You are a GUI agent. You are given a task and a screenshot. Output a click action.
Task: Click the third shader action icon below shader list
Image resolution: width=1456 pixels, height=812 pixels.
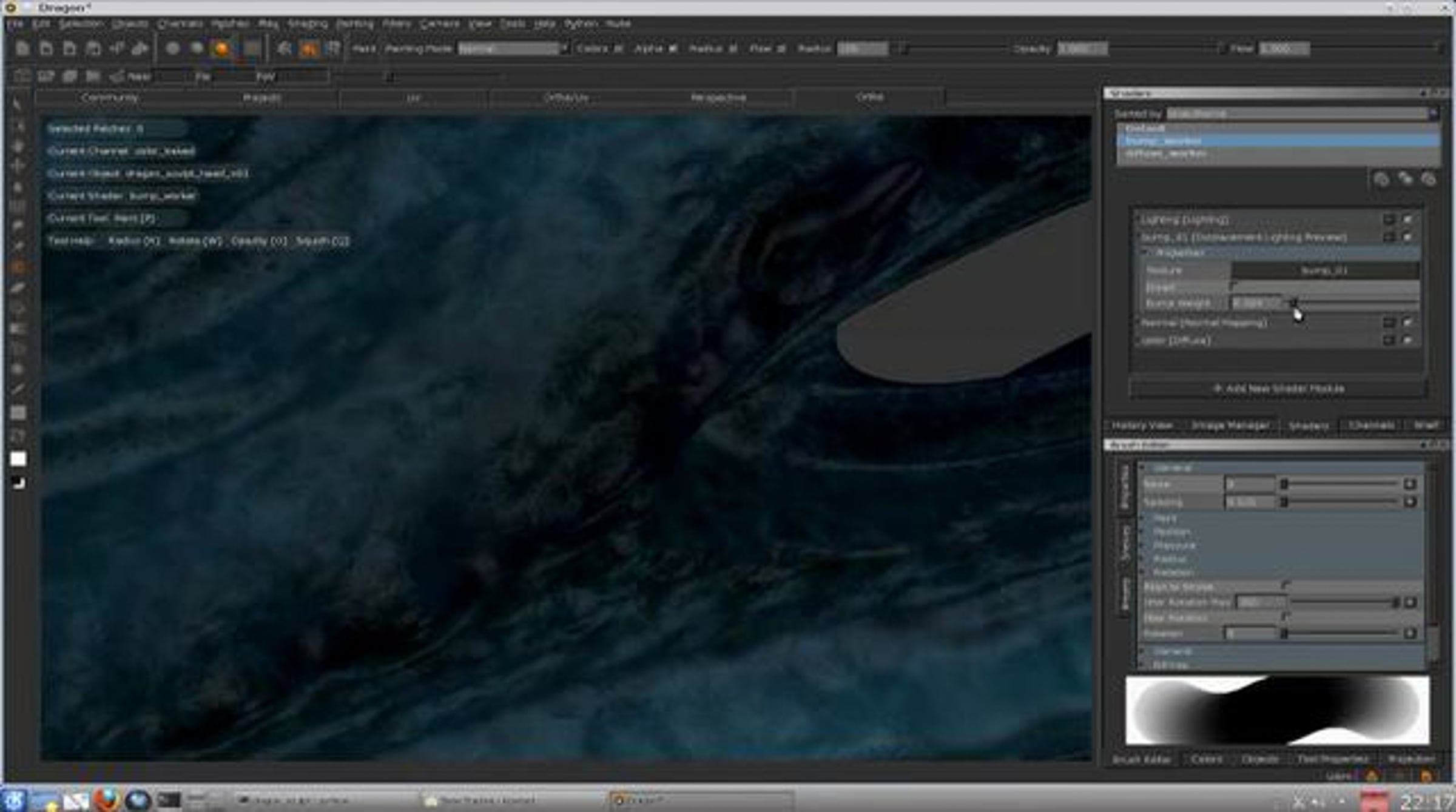tap(1429, 179)
